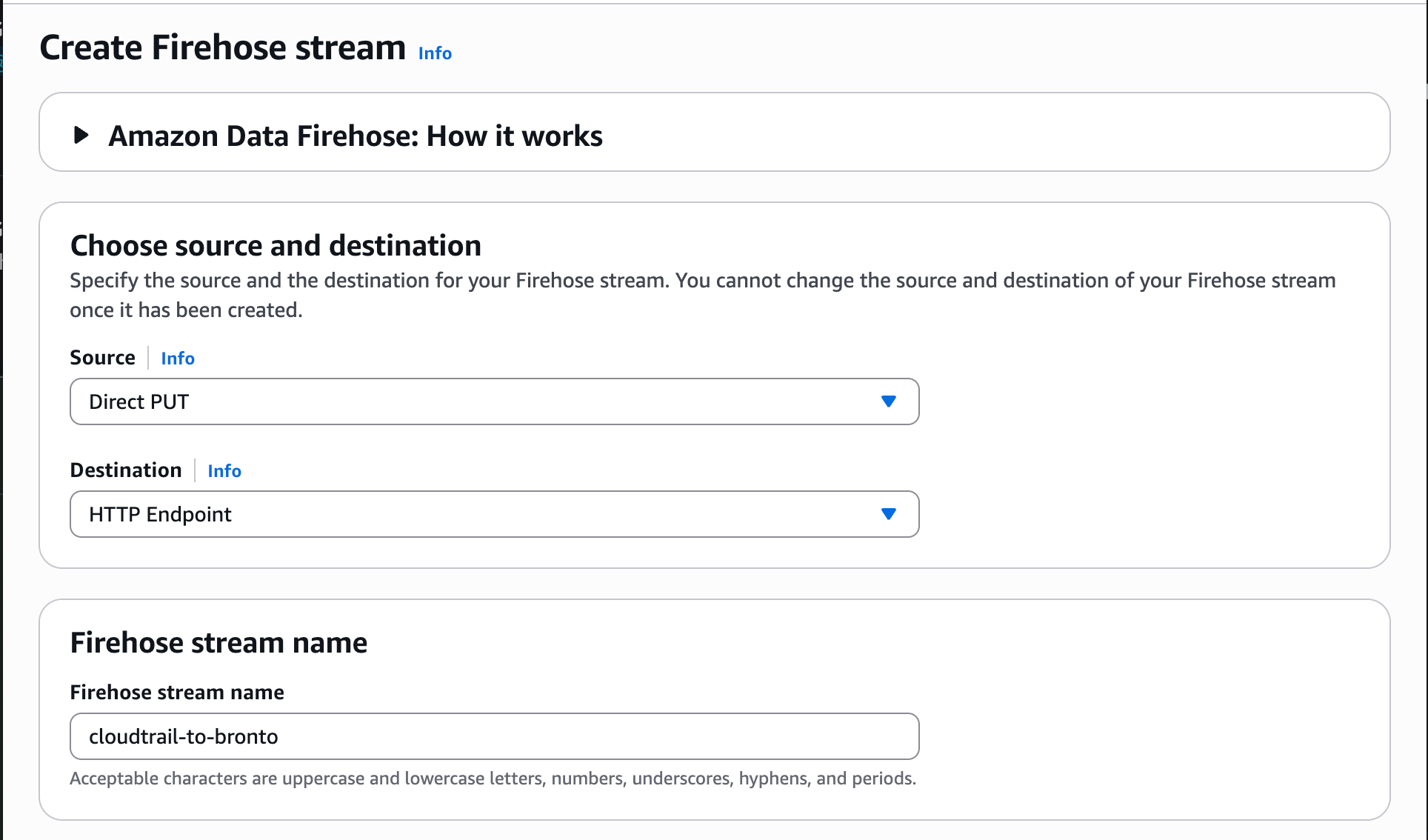Open the Destination dropdown showing HTTP Endpoint
Viewport: 1428px width, 840px height.
[494, 514]
